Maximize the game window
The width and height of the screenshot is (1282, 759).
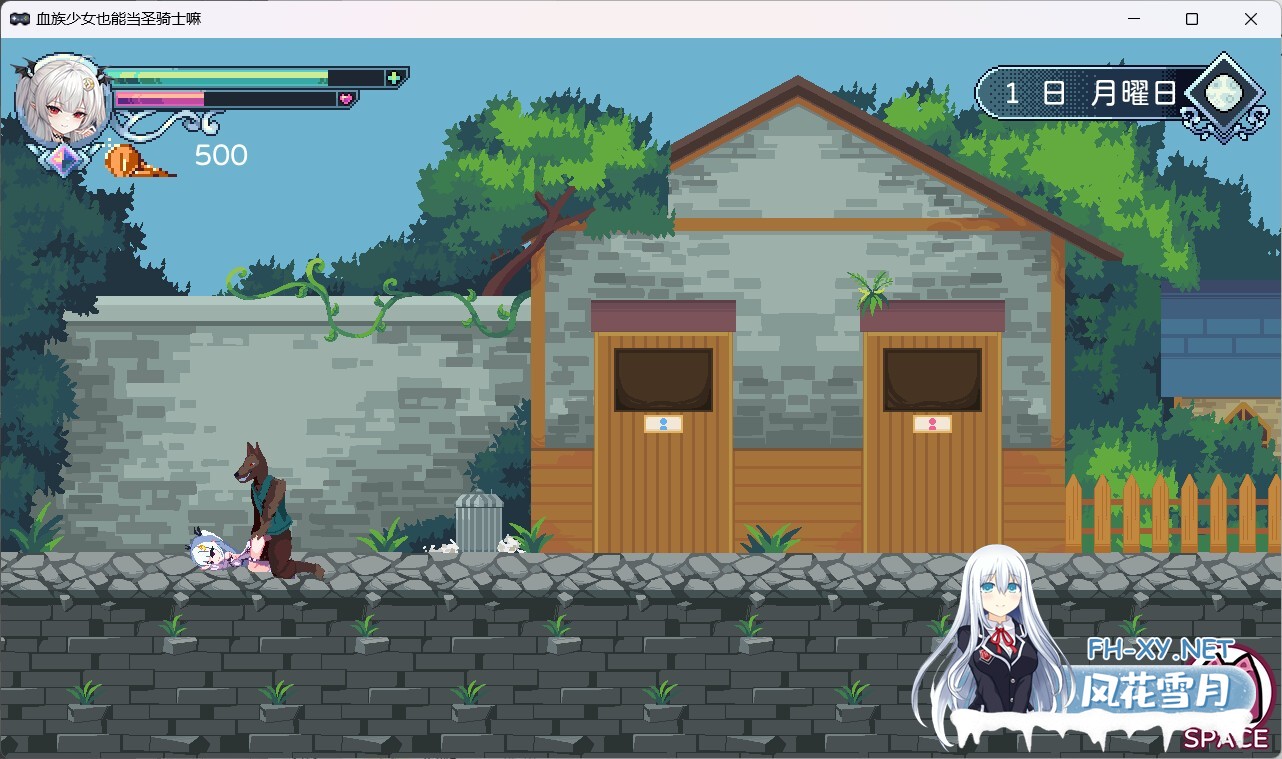1192,19
